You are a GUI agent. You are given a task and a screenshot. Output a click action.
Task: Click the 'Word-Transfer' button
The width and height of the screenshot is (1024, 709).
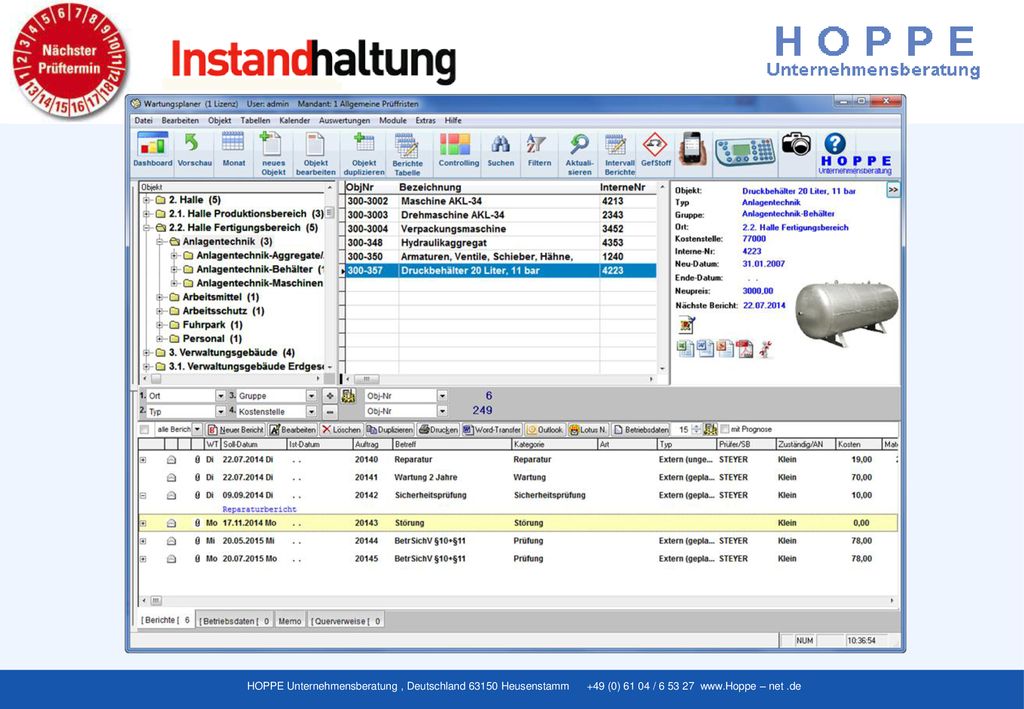[492, 430]
